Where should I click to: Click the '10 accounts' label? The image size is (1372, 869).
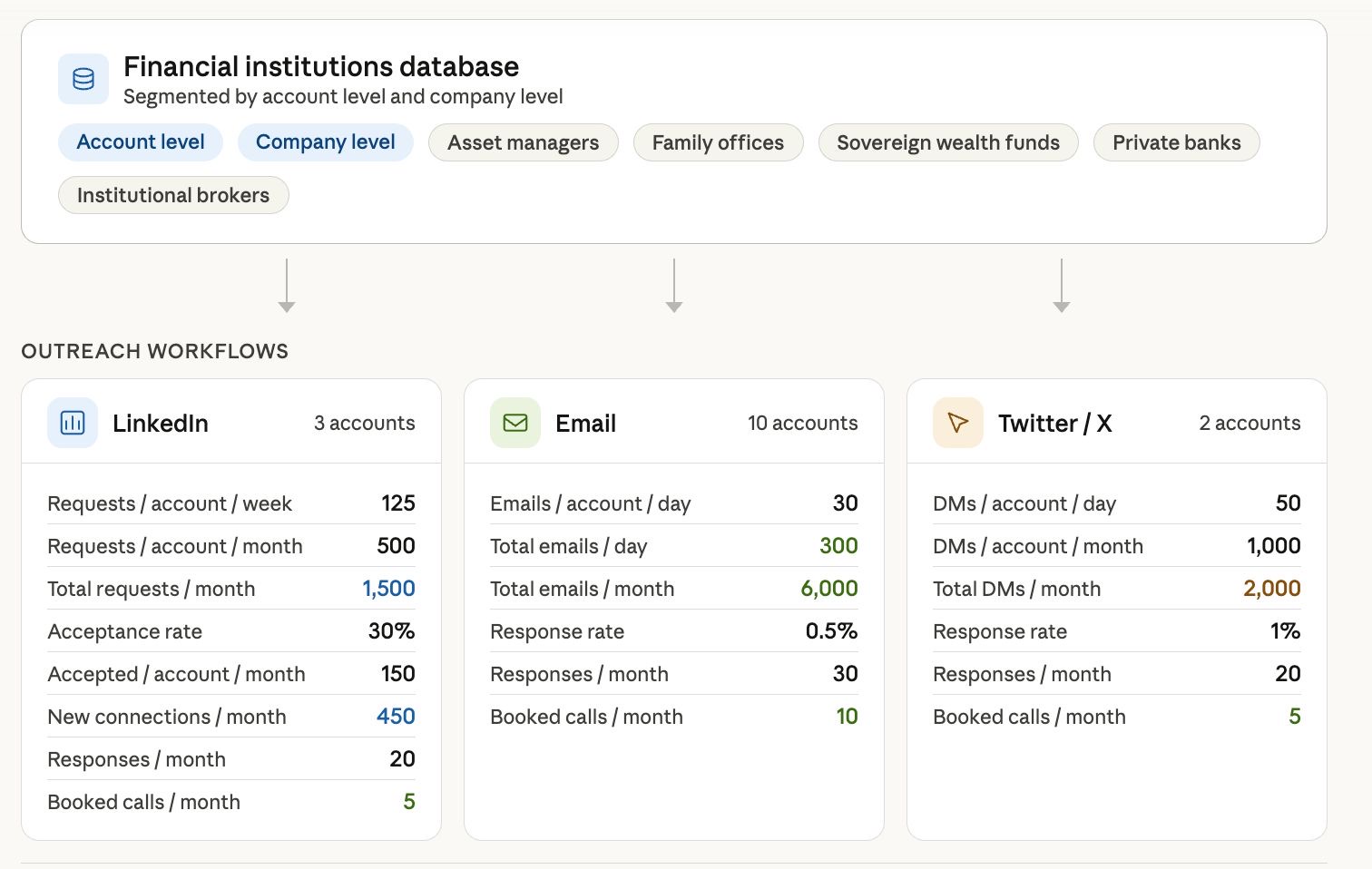point(803,423)
